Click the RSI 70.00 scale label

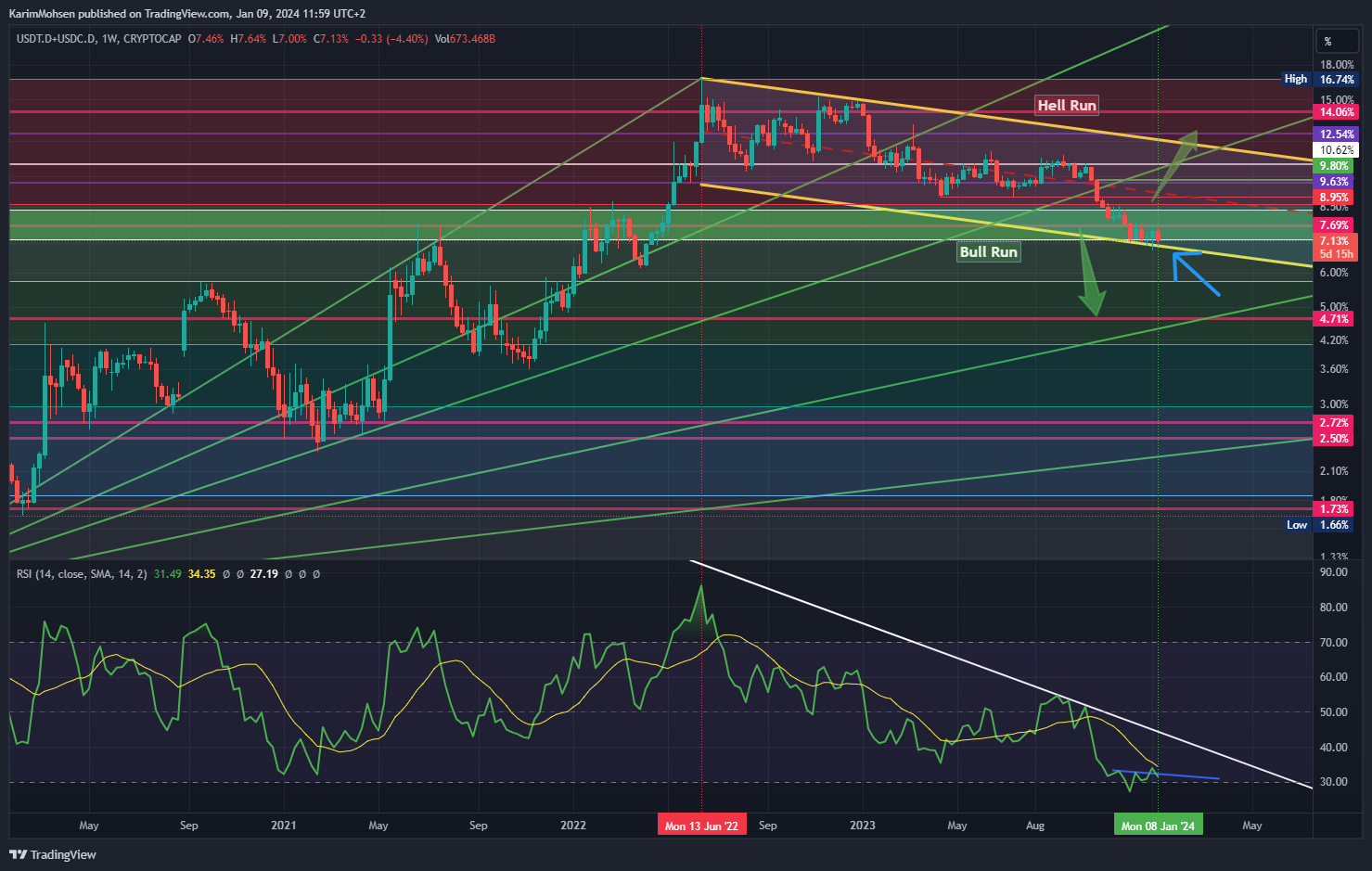(1334, 642)
